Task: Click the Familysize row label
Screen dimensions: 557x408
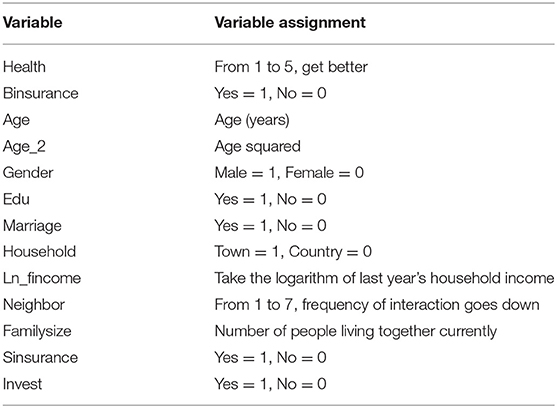Action: (37, 331)
